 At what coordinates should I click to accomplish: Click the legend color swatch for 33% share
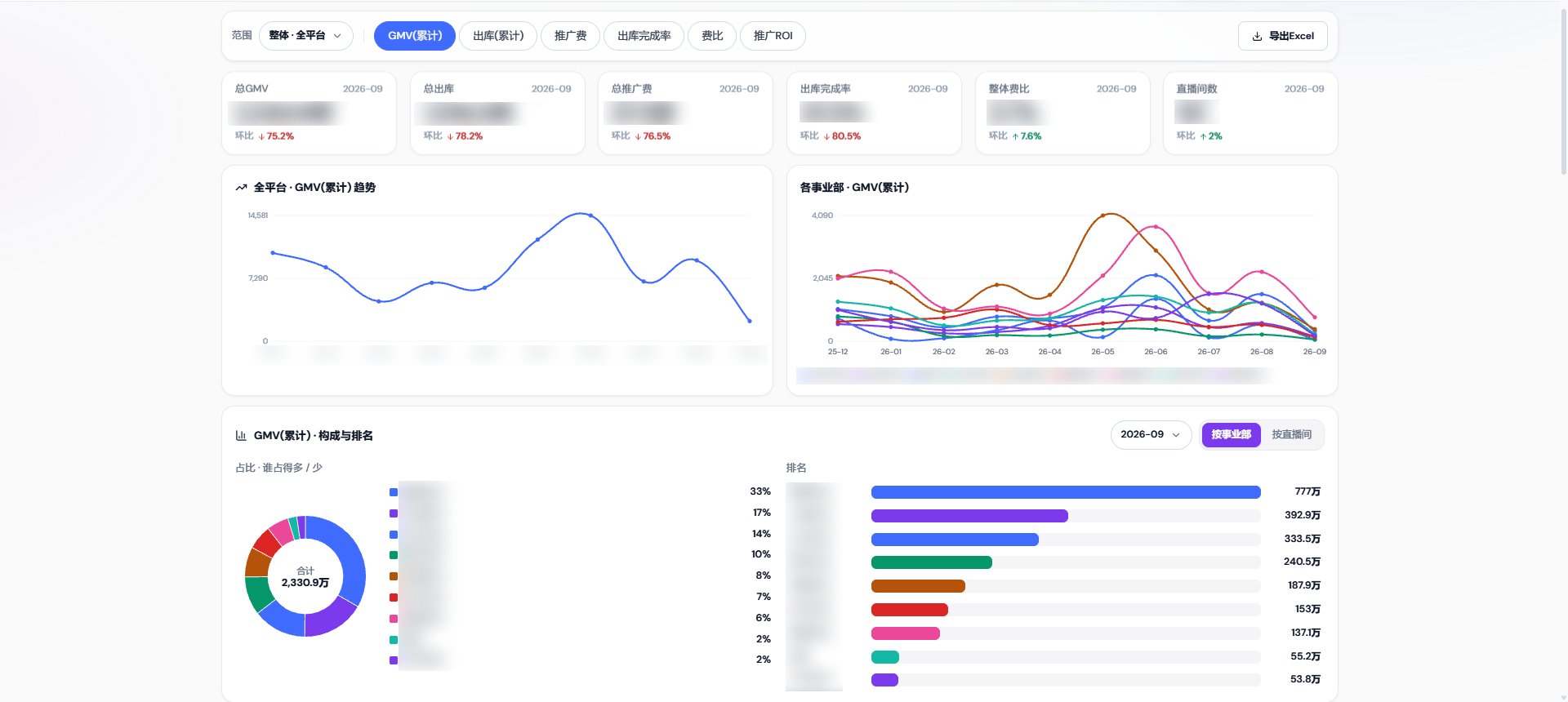click(x=394, y=492)
